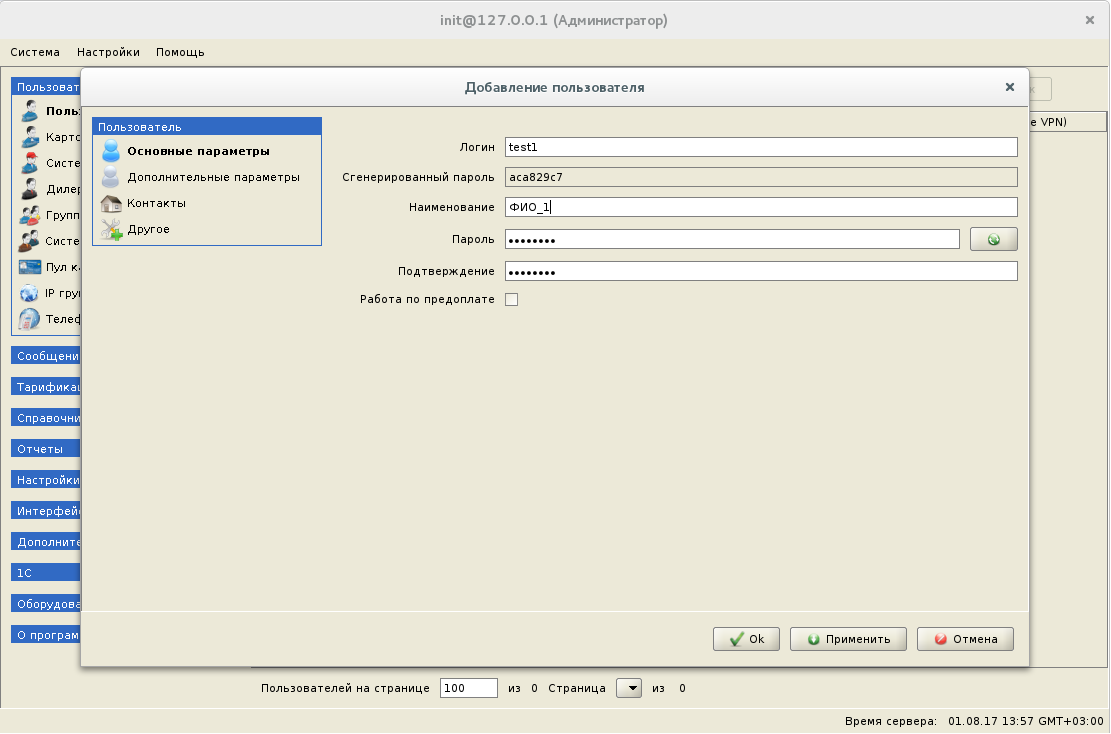Close the Добавление пользователя dialog
This screenshot has height=734, width=1111.
tap(1010, 87)
